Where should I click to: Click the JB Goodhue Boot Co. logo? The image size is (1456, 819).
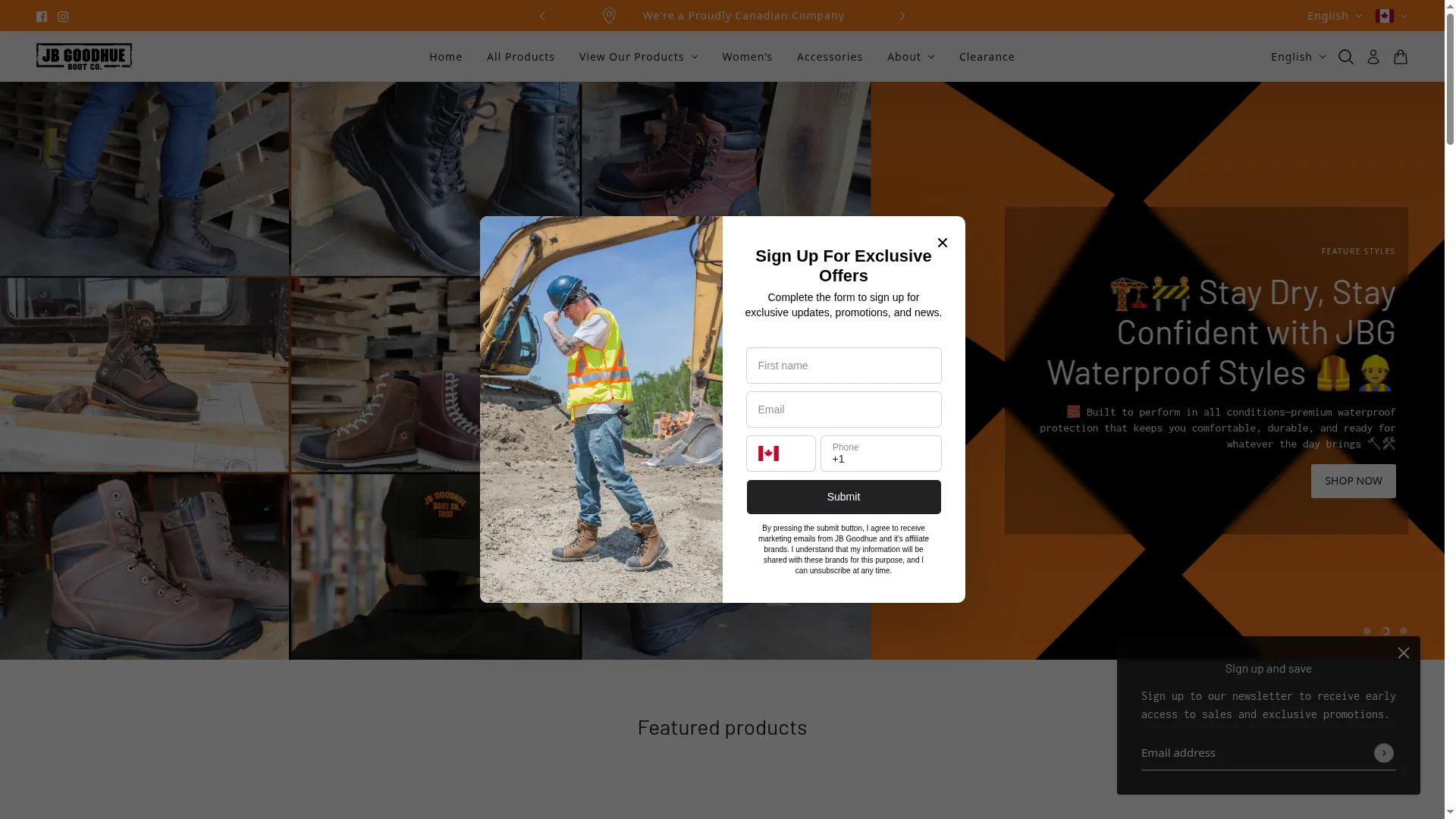[84, 56]
